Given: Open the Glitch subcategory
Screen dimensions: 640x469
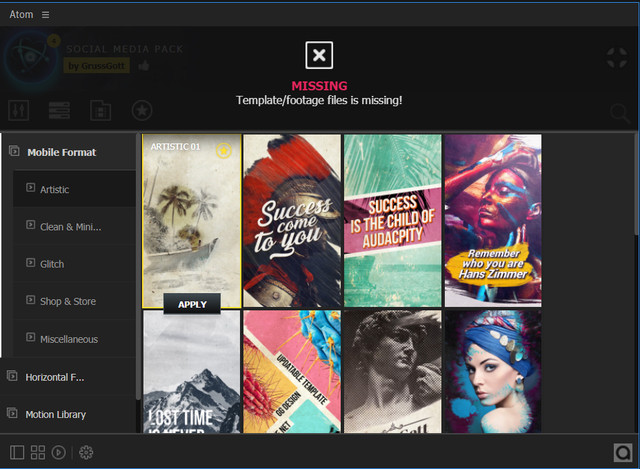Looking at the screenshot, I should click(x=74, y=264).
